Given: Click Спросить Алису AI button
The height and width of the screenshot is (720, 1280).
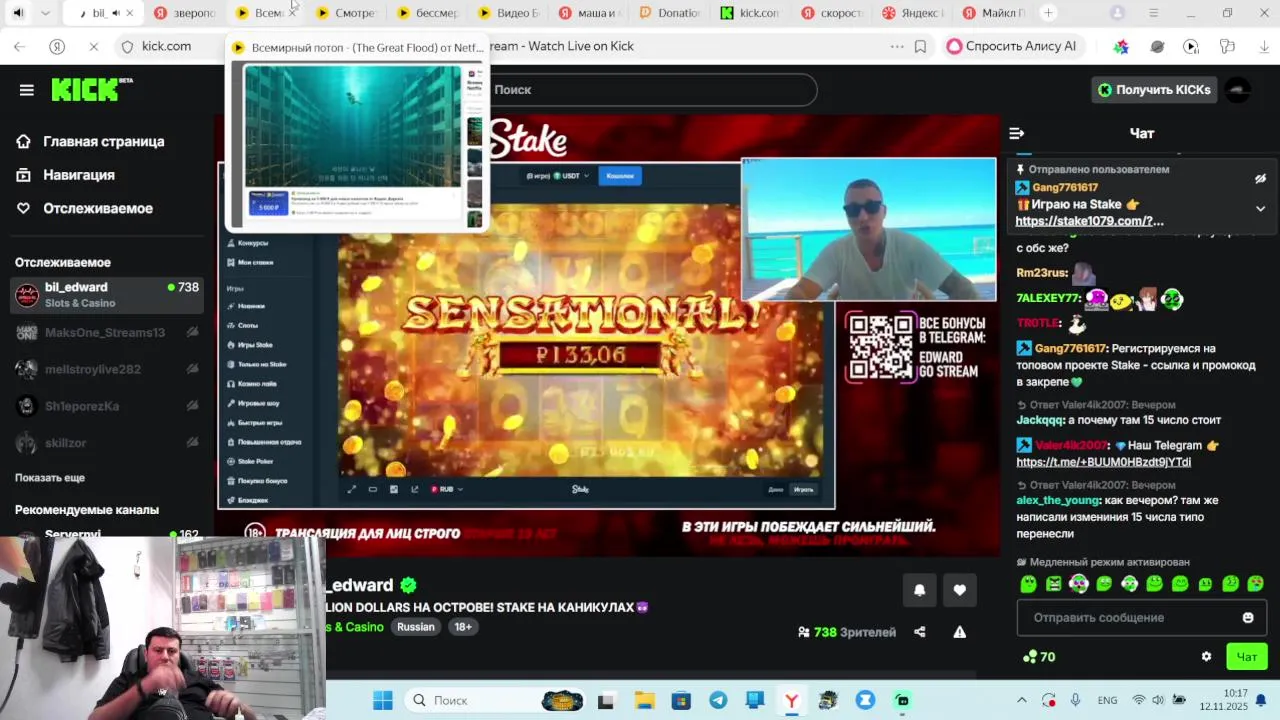Looking at the screenshot, I should click(1012, 46).
